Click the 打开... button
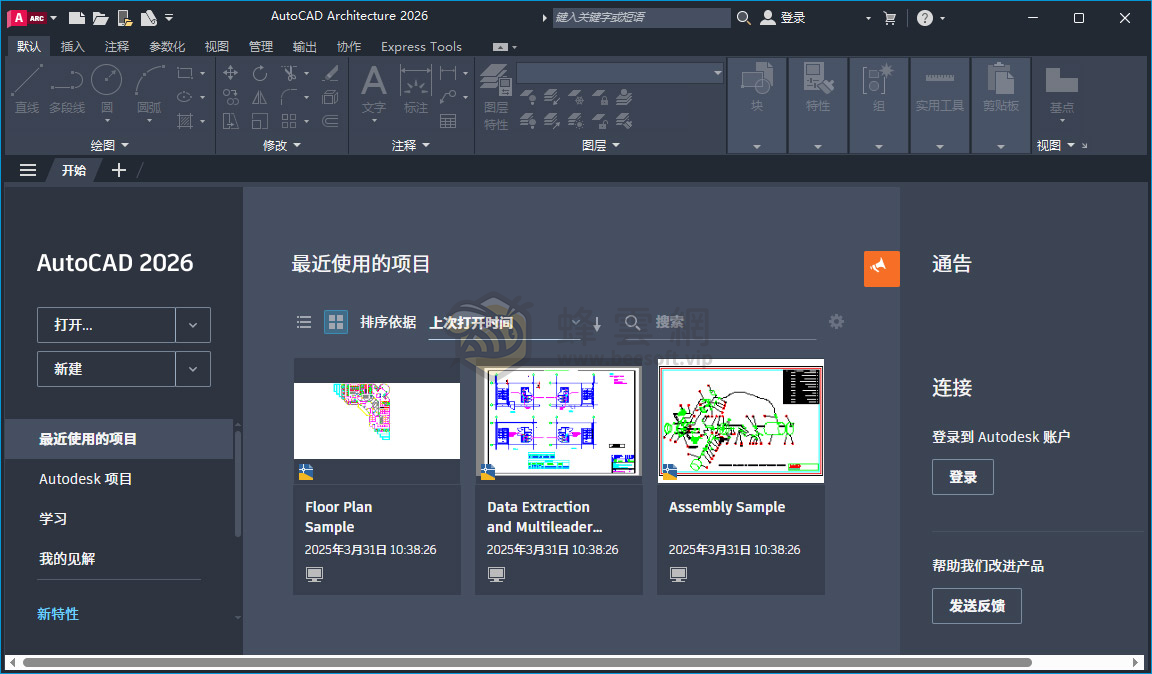The height and width of the screenshot is (674, 1152). tap(107, 325)
